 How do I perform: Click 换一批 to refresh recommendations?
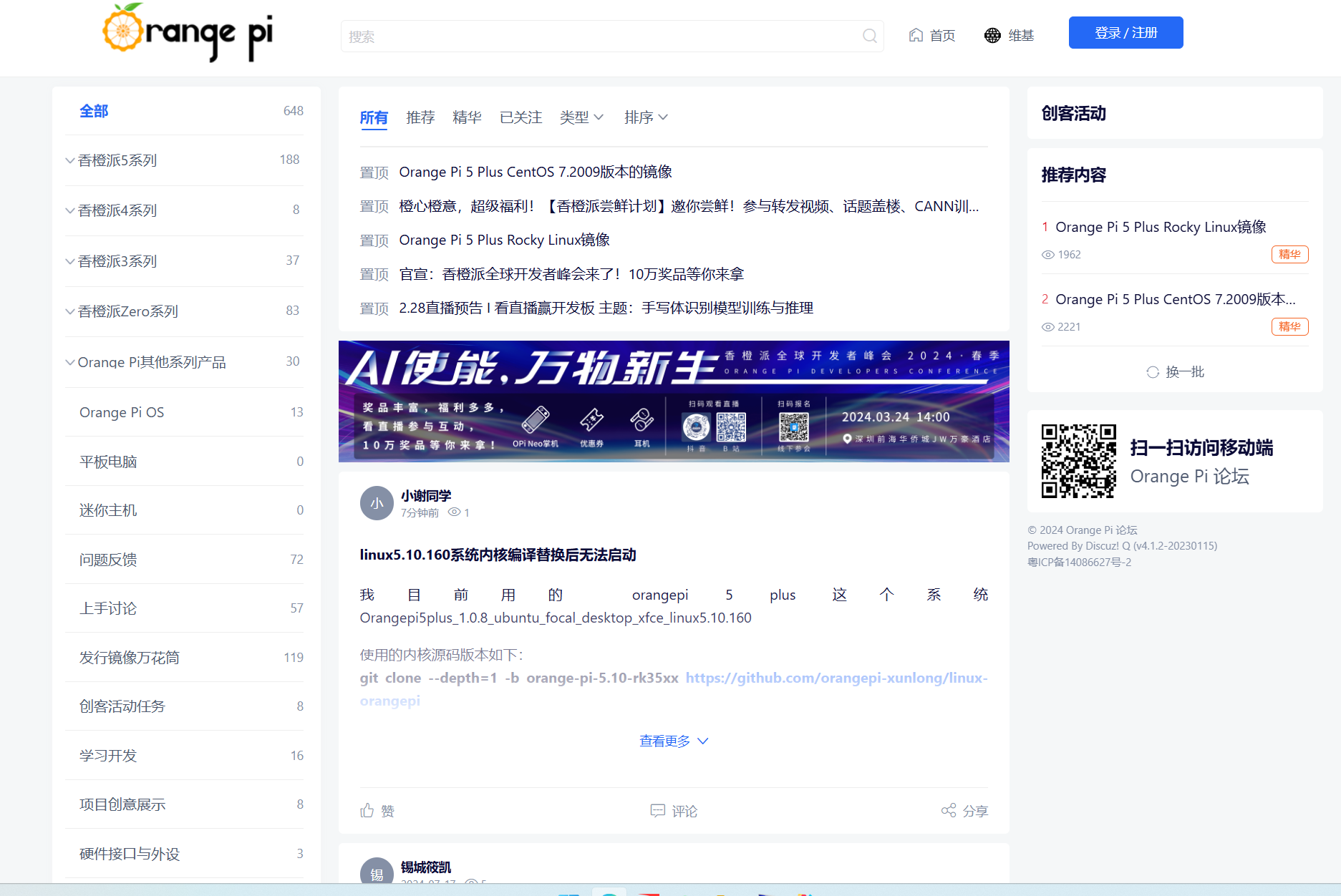pos(1185,372)
